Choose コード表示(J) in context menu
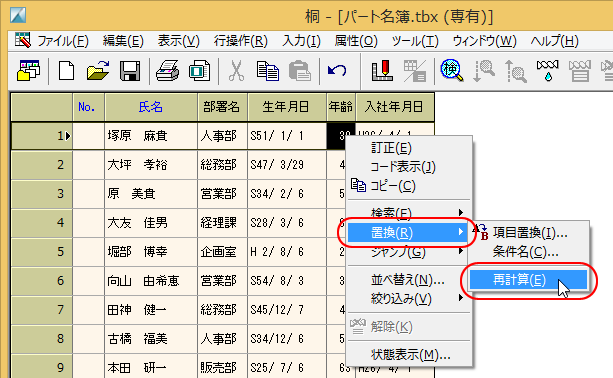This screenshot has width=613, height=378. click(x=409, y=167)
